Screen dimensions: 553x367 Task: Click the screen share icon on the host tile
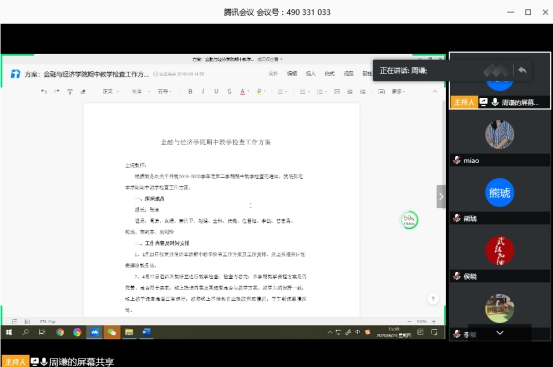[484, 102]
